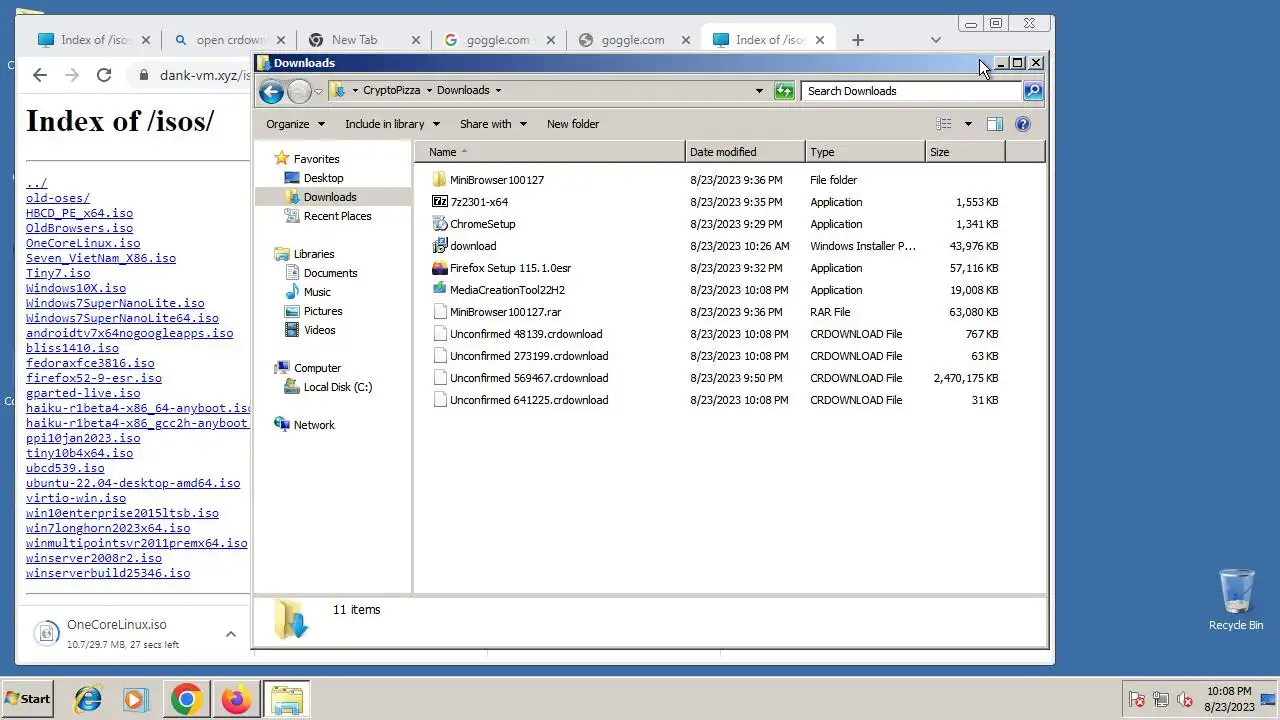
Task: Click CryptoPizza in the address breadcrumb
Action: (x=391, y=90)
